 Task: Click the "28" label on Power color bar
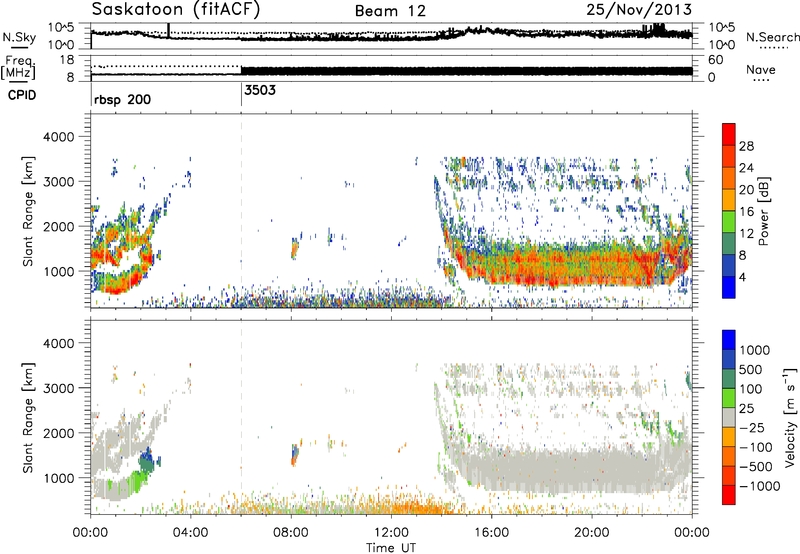[746, 146]
